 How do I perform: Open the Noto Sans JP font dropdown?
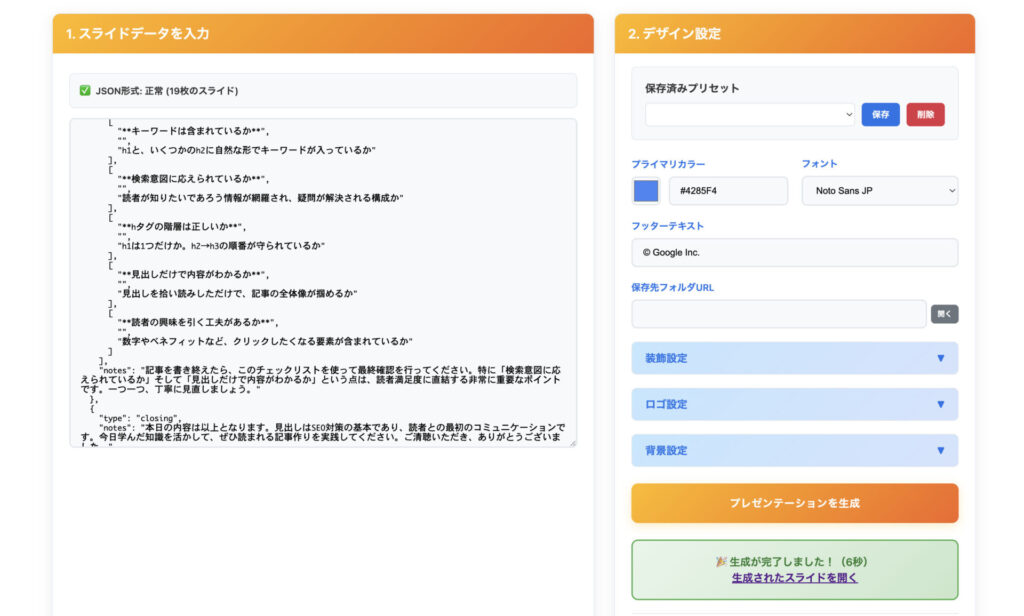click(x=879, y=191)
